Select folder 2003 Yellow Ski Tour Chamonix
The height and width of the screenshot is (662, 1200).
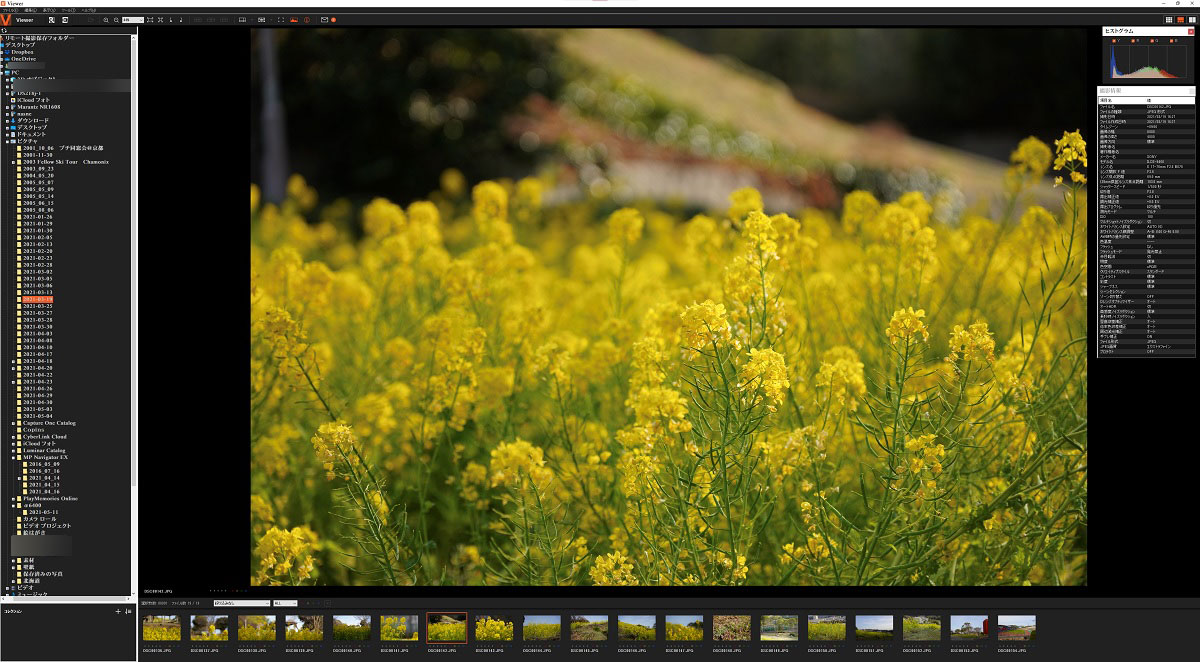[x=65, y=162]
